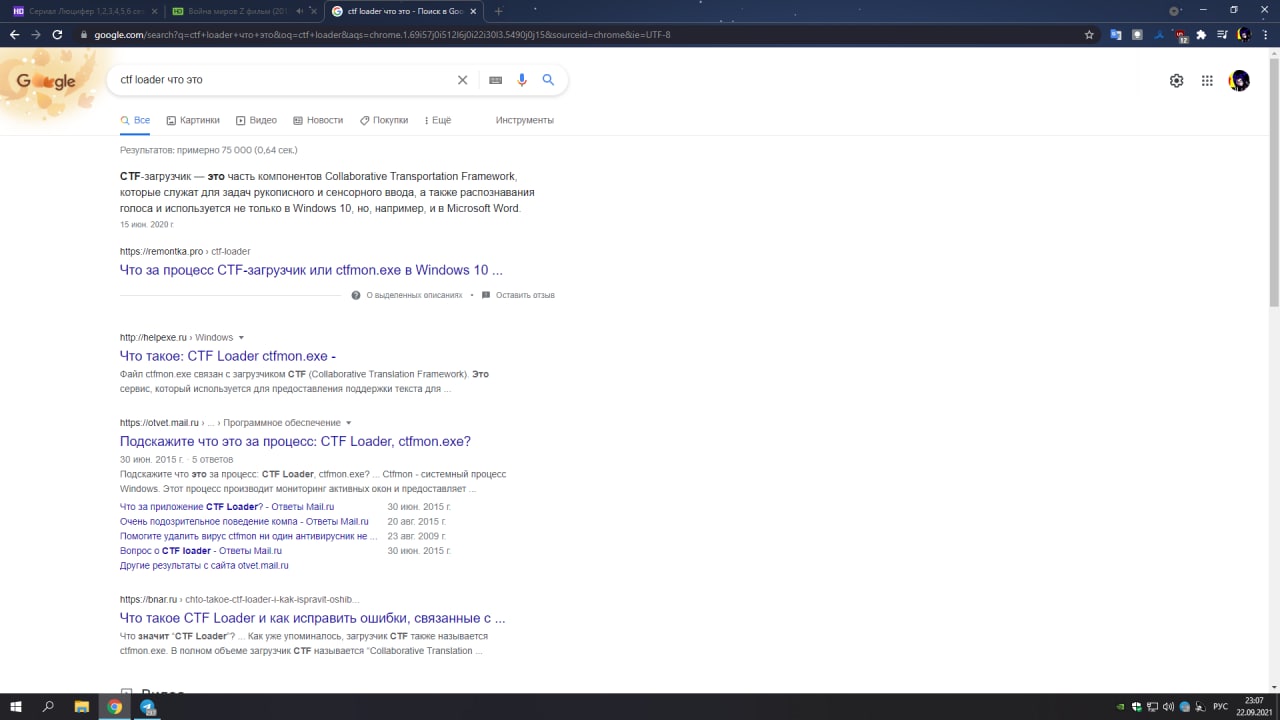The width and height of the screenshot is (1280, 720).
Task: Open the taskbar clock showing 23:07
Action: [x=1254, y=706]
